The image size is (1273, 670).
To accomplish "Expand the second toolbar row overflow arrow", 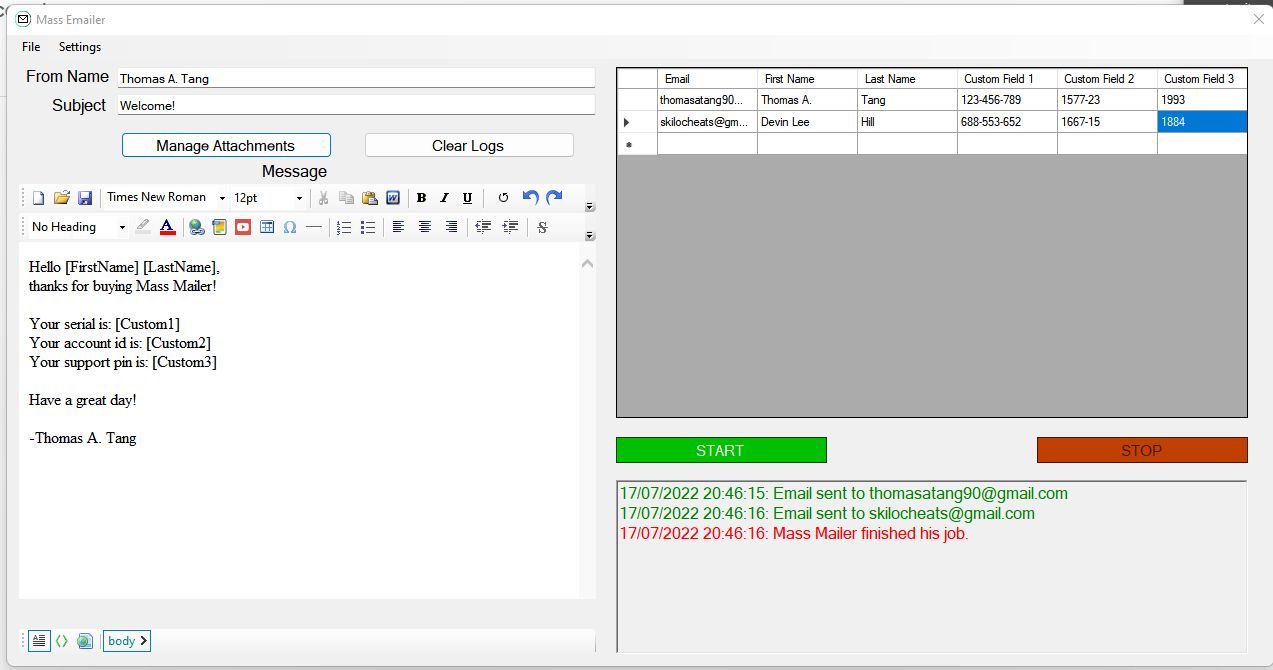I will tap(589, 235).
